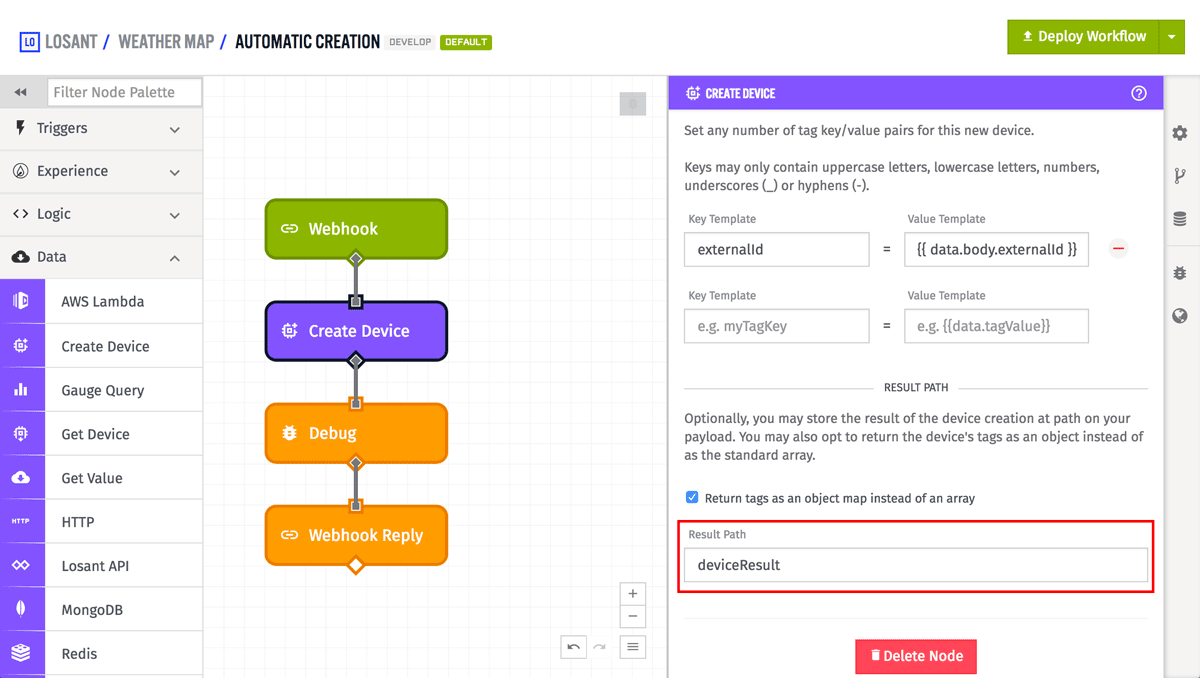Open workflow settings gear icon
The image size is (1200, 678).
[x=1180, y=133]
